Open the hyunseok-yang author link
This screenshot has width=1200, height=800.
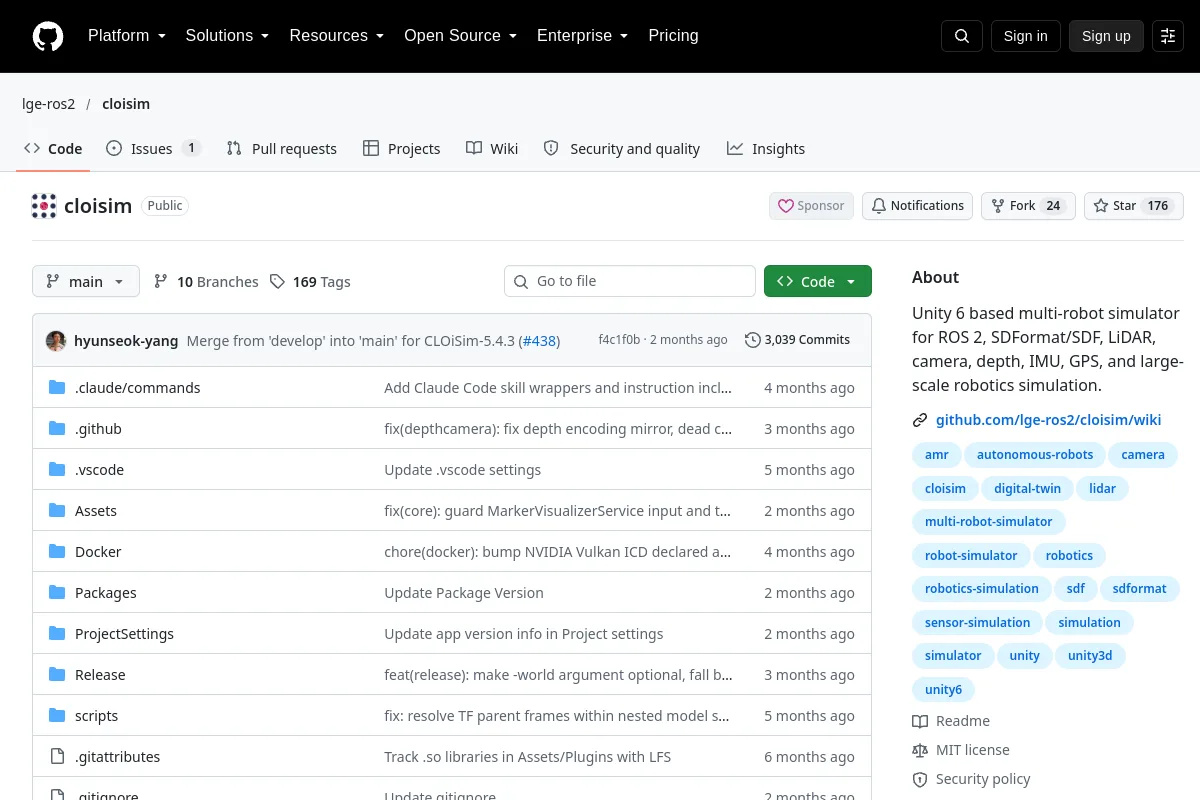(126, 340)
